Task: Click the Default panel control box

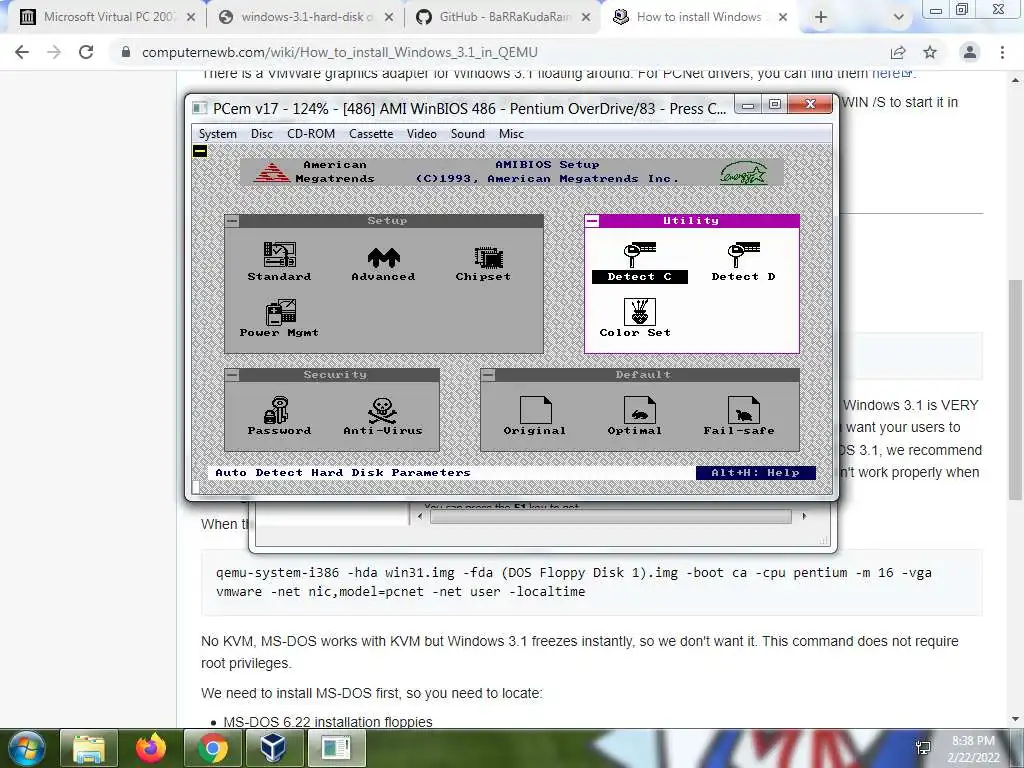Action: click(x=488, y=375)
